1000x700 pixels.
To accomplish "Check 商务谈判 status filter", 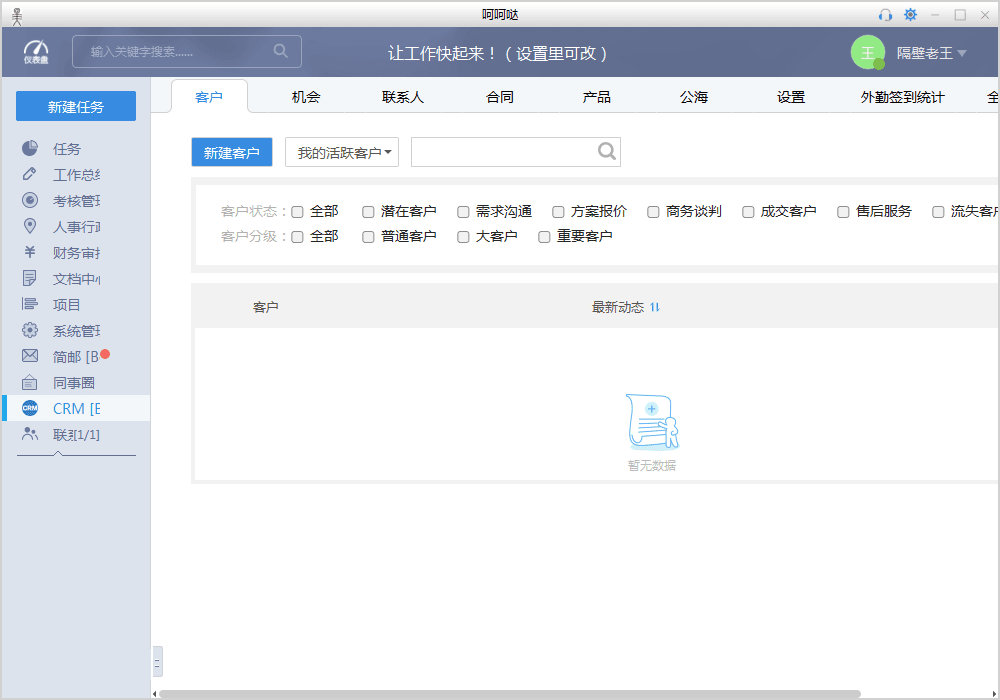I will (x=653, y=212).
